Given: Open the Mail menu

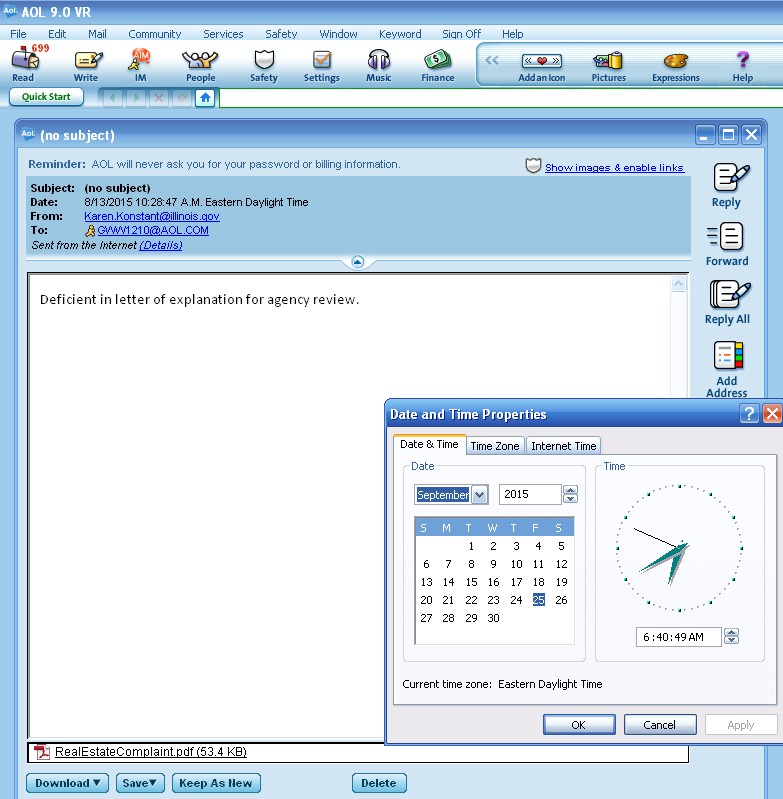Looking at the screenshot, I should tap(97, 34).
